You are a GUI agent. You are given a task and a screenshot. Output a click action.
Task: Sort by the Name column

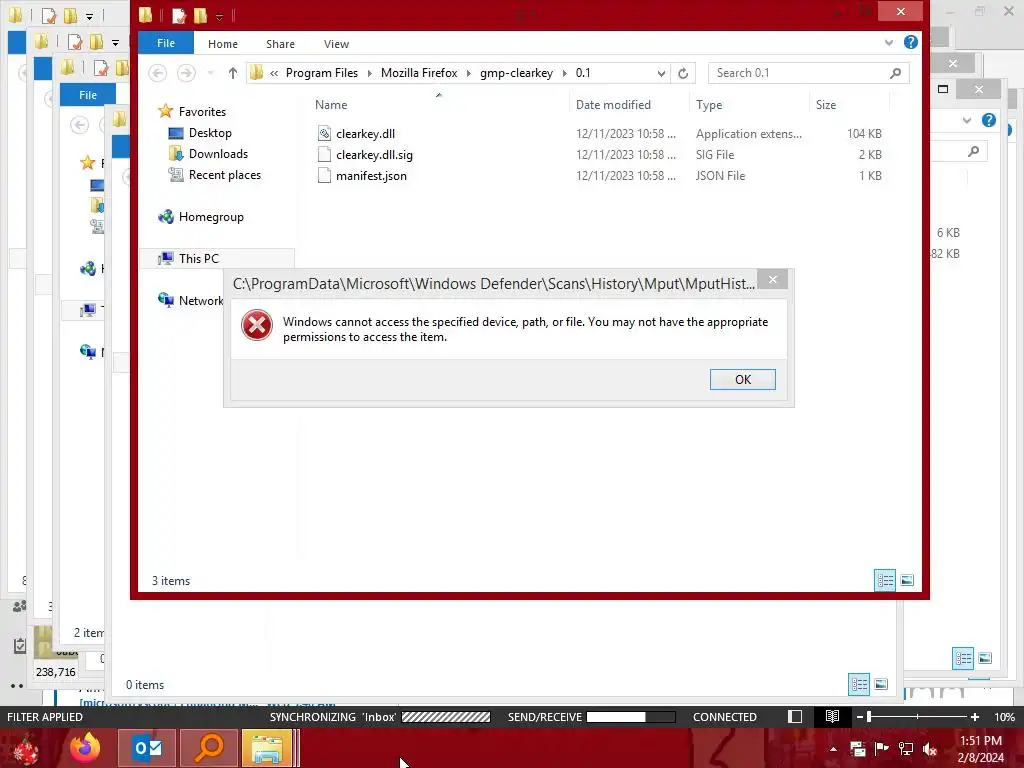tap(331, 104)
